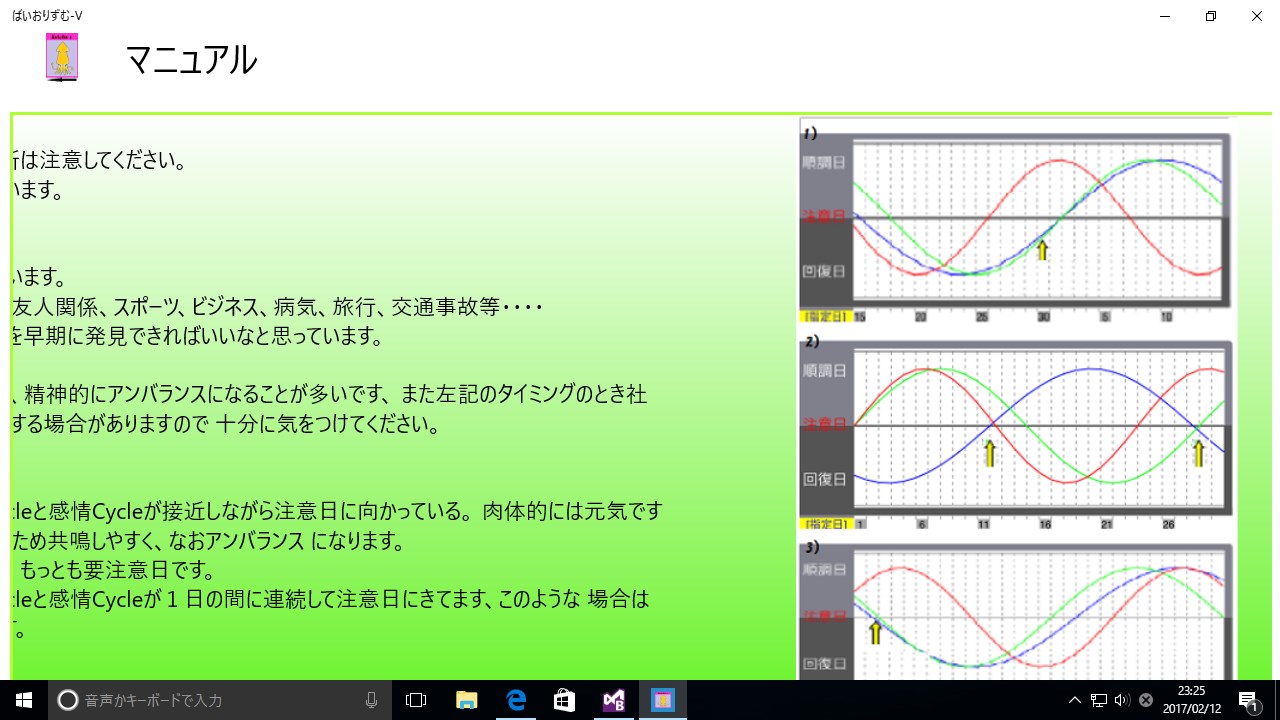Image resolution: width=1280 pixels, height=720 pixels.
Task: Expand hidden icons with the tray chevron
Action: tap(1075, 700)
